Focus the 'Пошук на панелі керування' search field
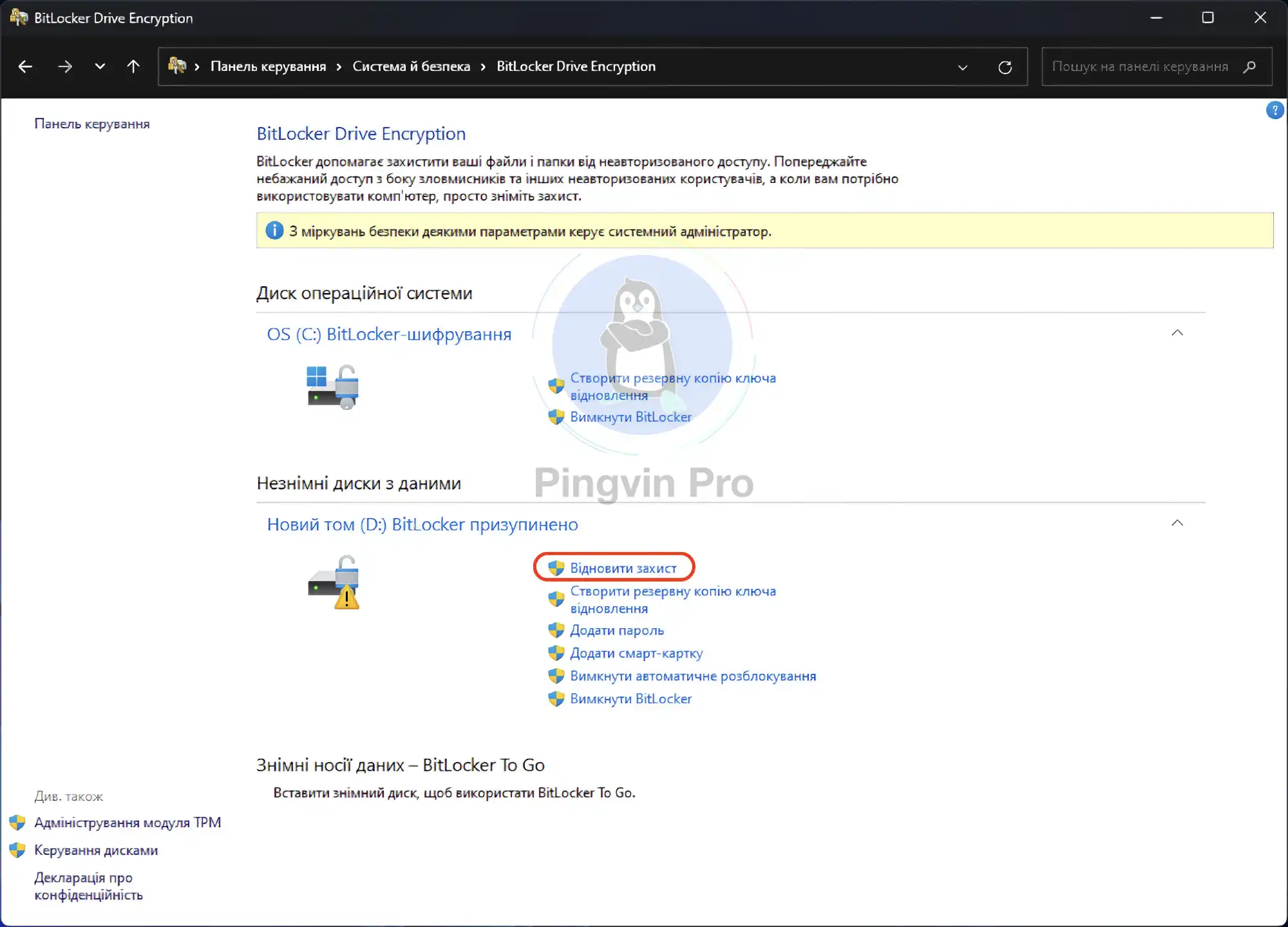Viewport: 1288px width, 927px height. [1157, 66]
